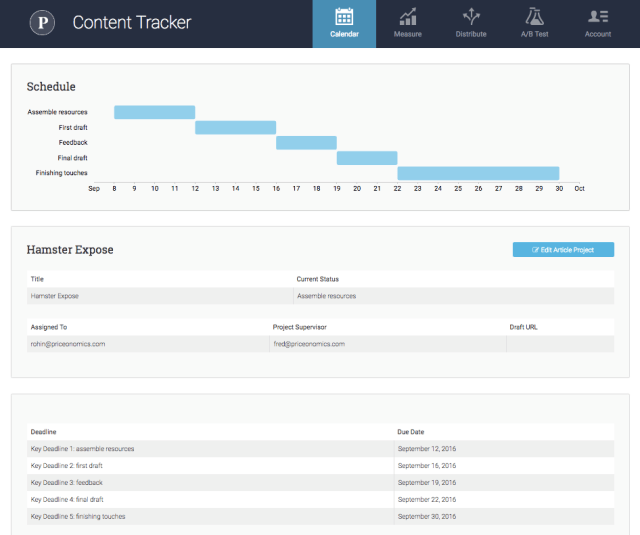Viewport: 640px width, 535px height.
Task: Click the Final draft schedule bar
Action: [x=367, y=157]
